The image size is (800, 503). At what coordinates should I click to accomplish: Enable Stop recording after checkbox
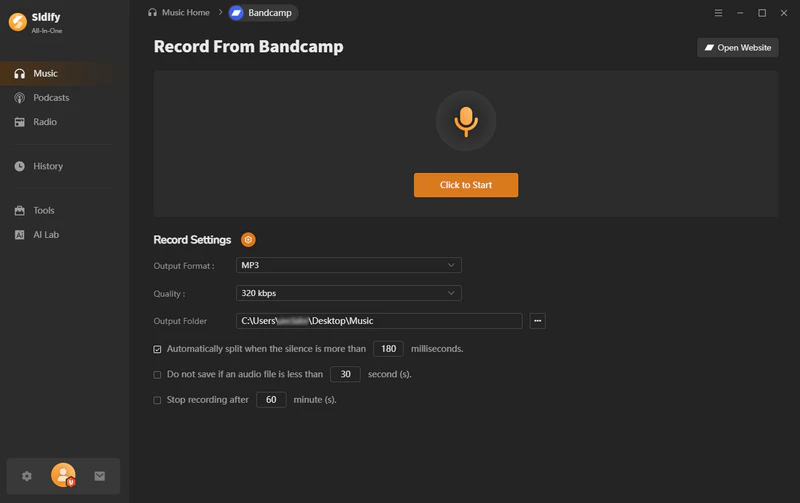157,400
